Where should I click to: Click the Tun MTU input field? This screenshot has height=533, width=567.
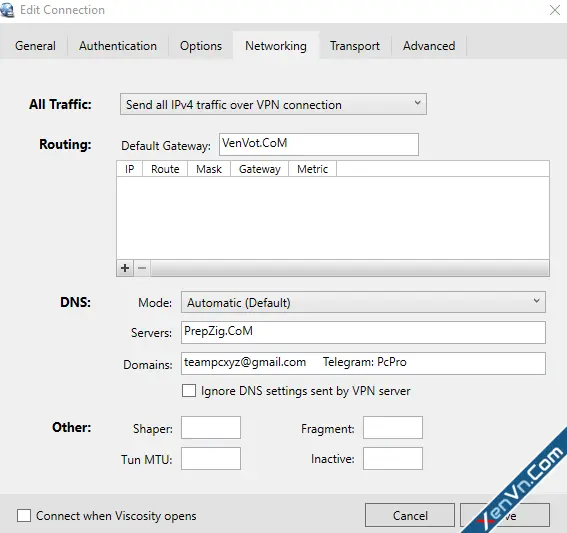211,459
